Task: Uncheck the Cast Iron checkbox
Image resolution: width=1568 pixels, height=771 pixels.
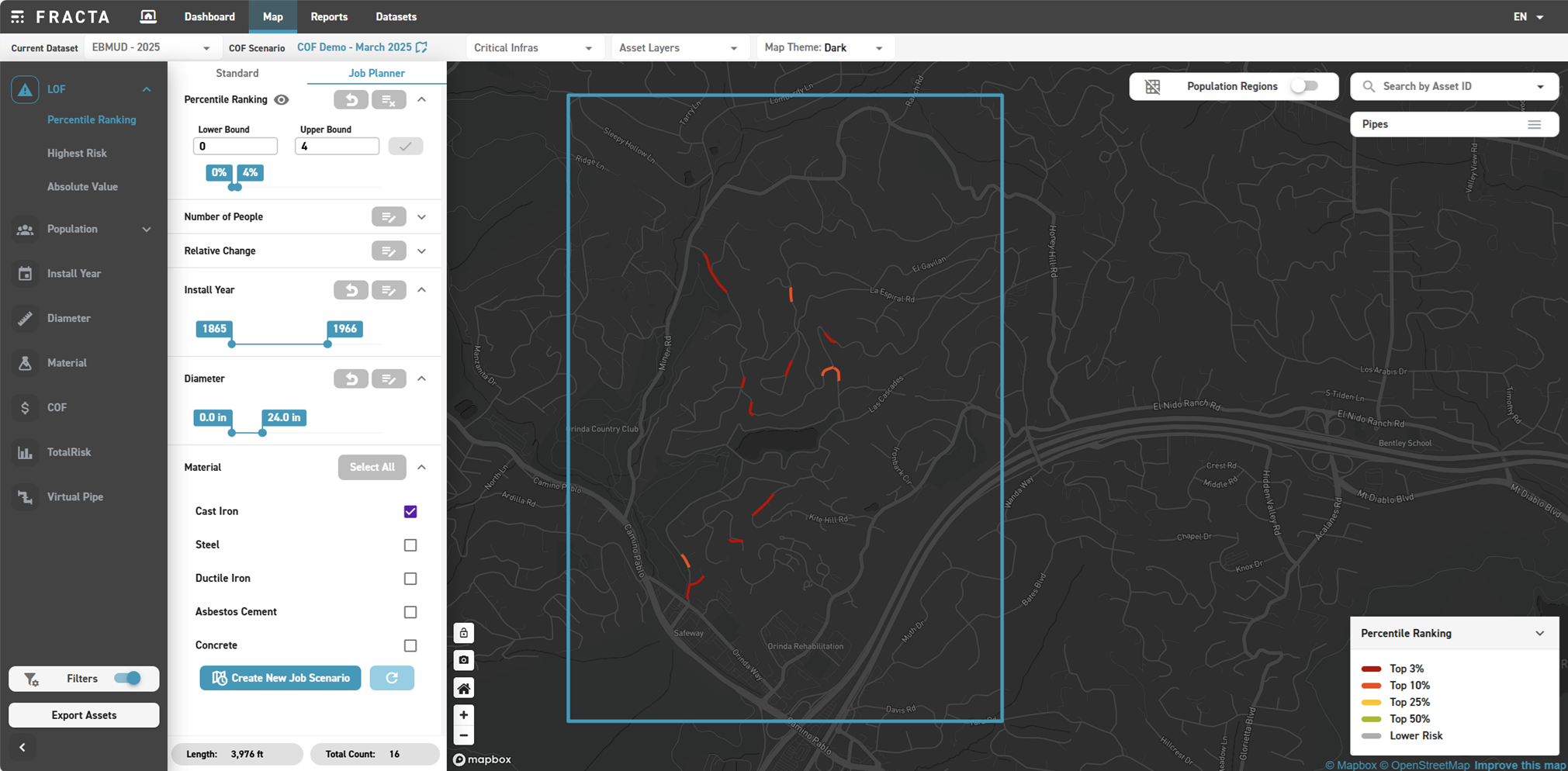Action: point(410,512)
